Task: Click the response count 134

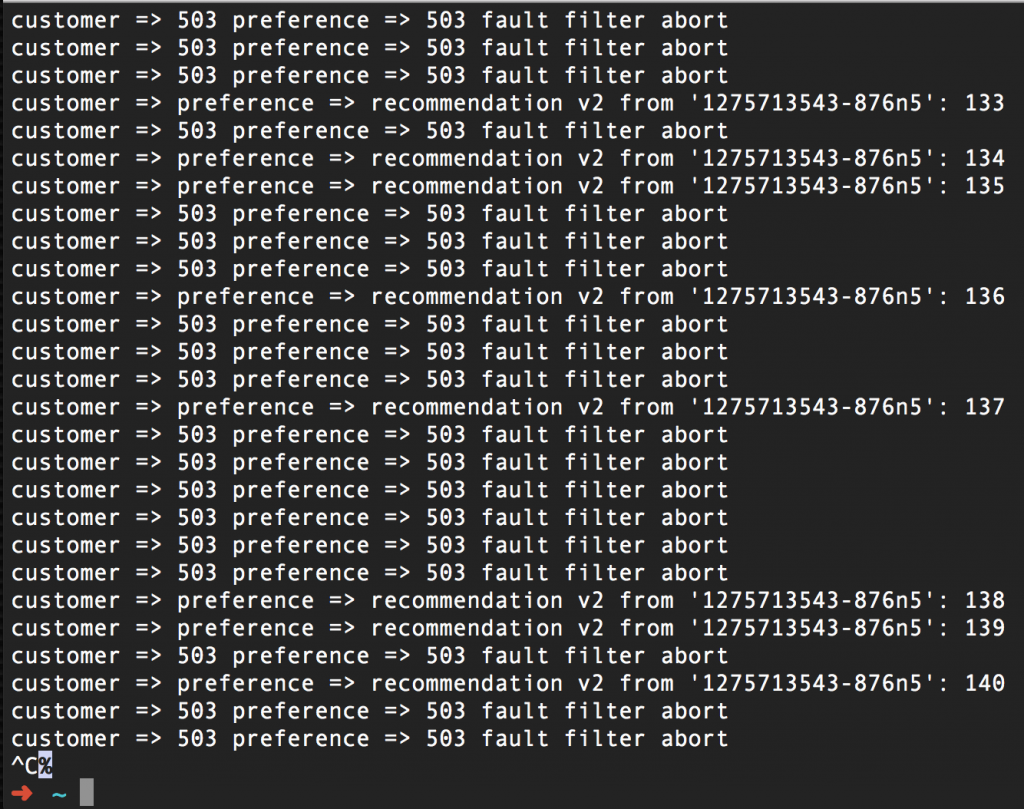Action: 985,158
